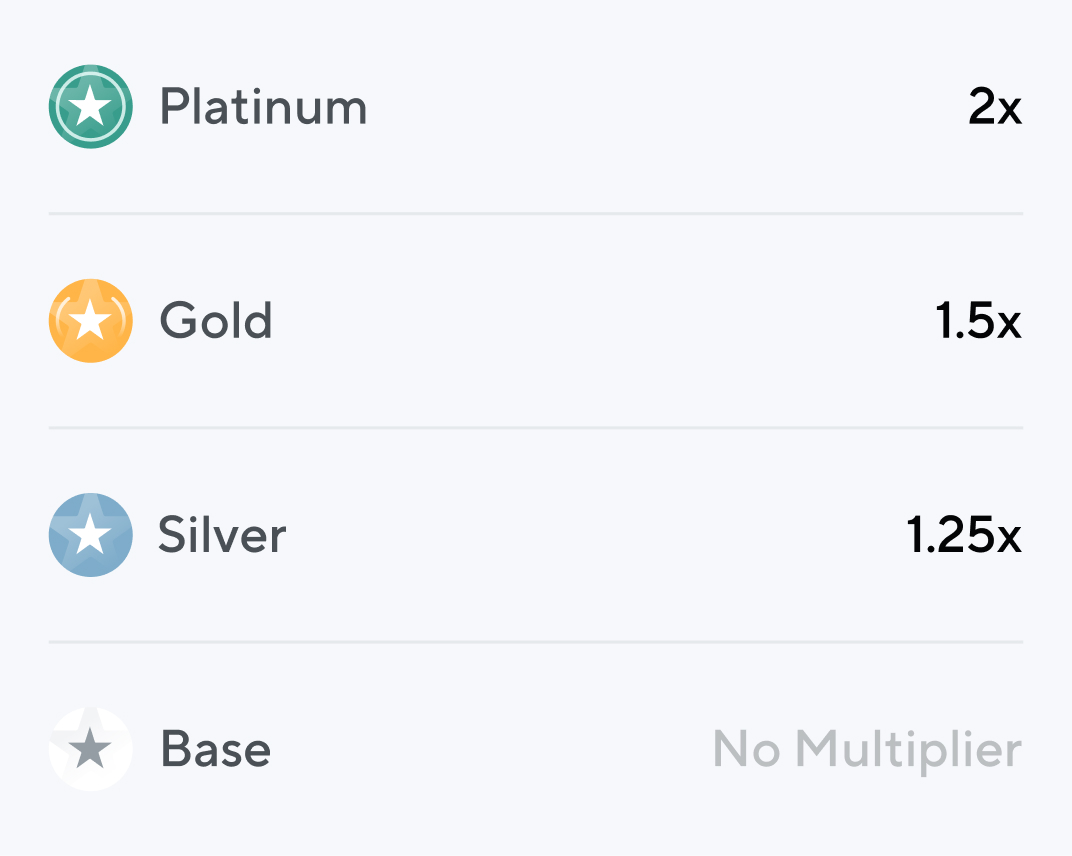
Task: Select the Base tier row
Action: [536, 749]
